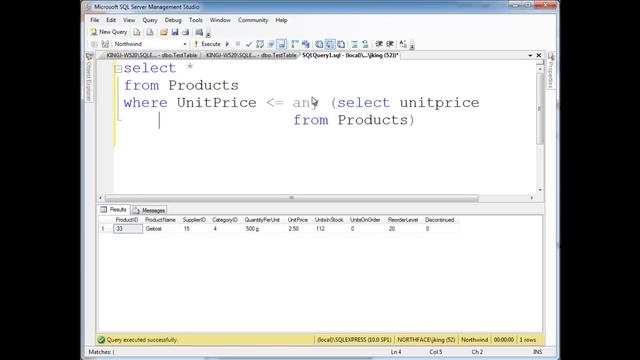Click the Change Connection icon beside database box
This screenshot has width=640, height=360.
(x=105, y=44)
